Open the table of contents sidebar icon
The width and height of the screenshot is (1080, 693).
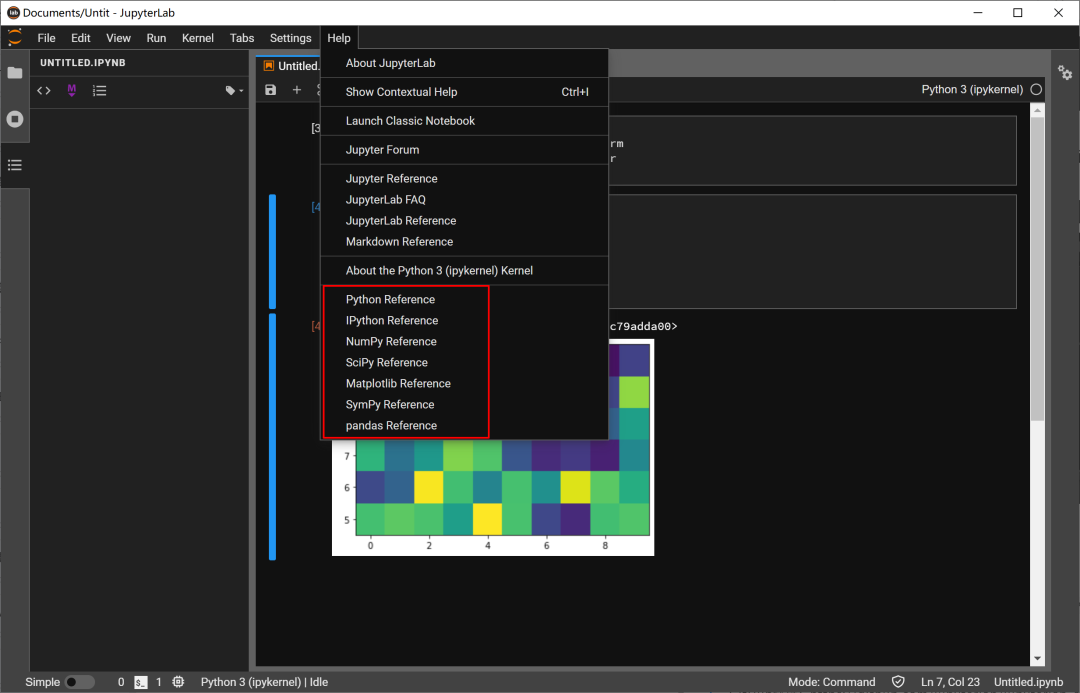[14, 165]
